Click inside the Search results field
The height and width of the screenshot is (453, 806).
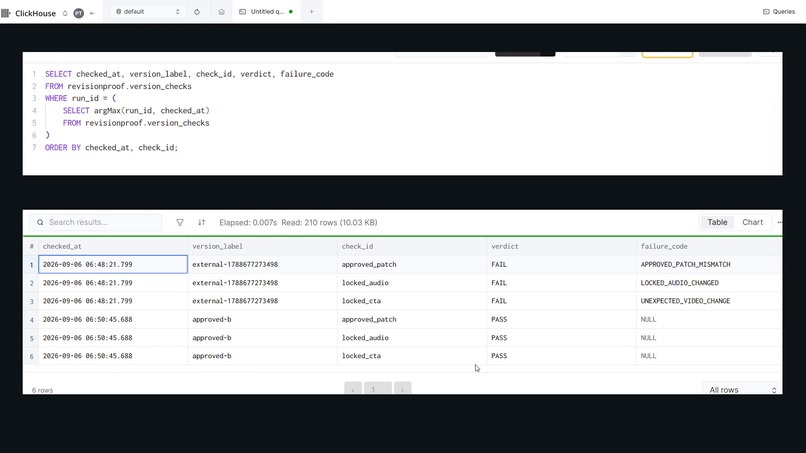click(96, 222)
